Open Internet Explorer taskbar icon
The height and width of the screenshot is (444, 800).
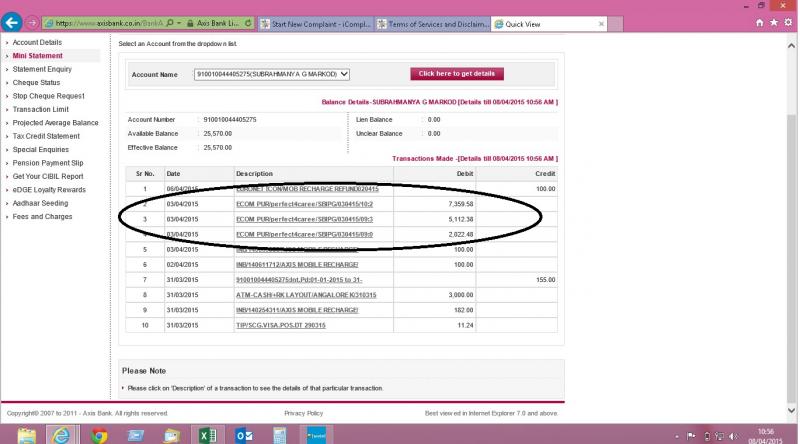click(61, 435)
